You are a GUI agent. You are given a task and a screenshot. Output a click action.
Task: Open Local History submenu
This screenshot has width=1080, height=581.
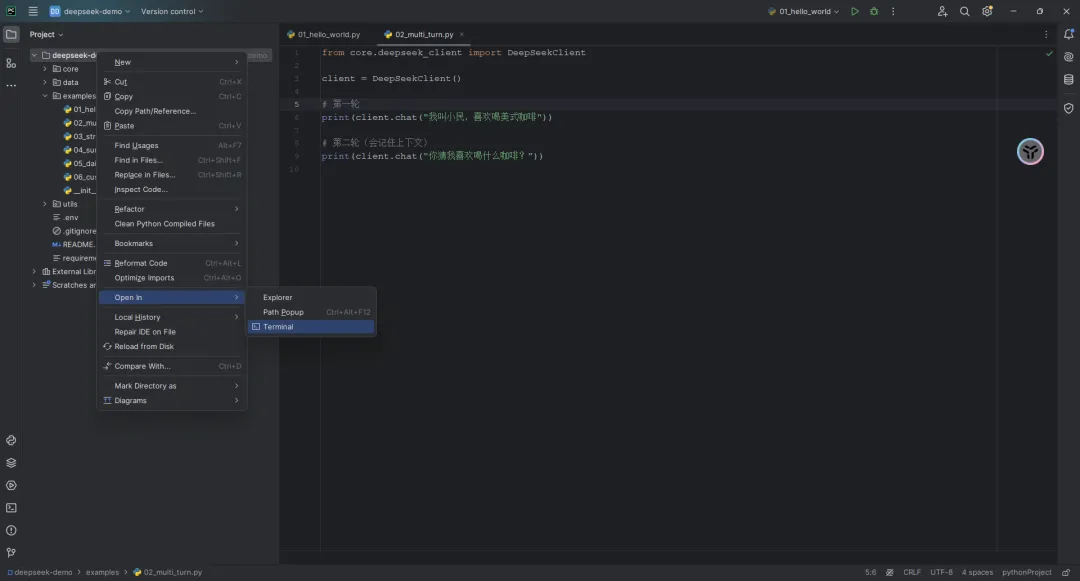(172, 317)
